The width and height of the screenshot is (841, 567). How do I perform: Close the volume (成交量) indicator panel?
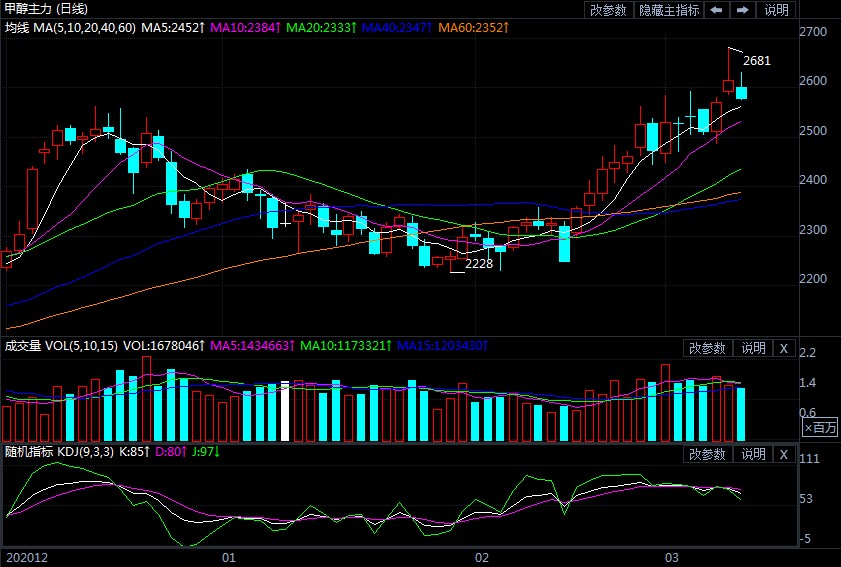(784, 348)
